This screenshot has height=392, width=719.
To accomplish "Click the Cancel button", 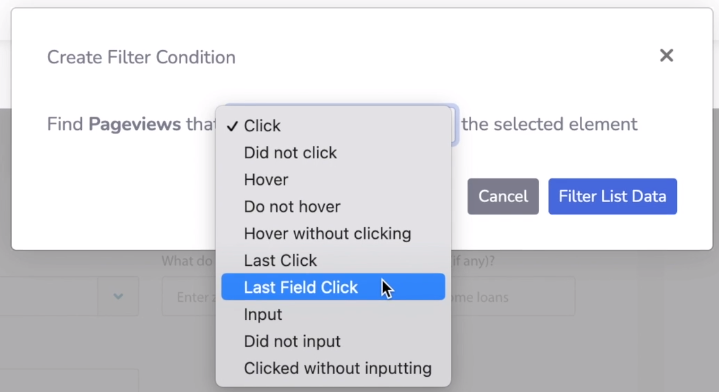I will pos(503,196).
